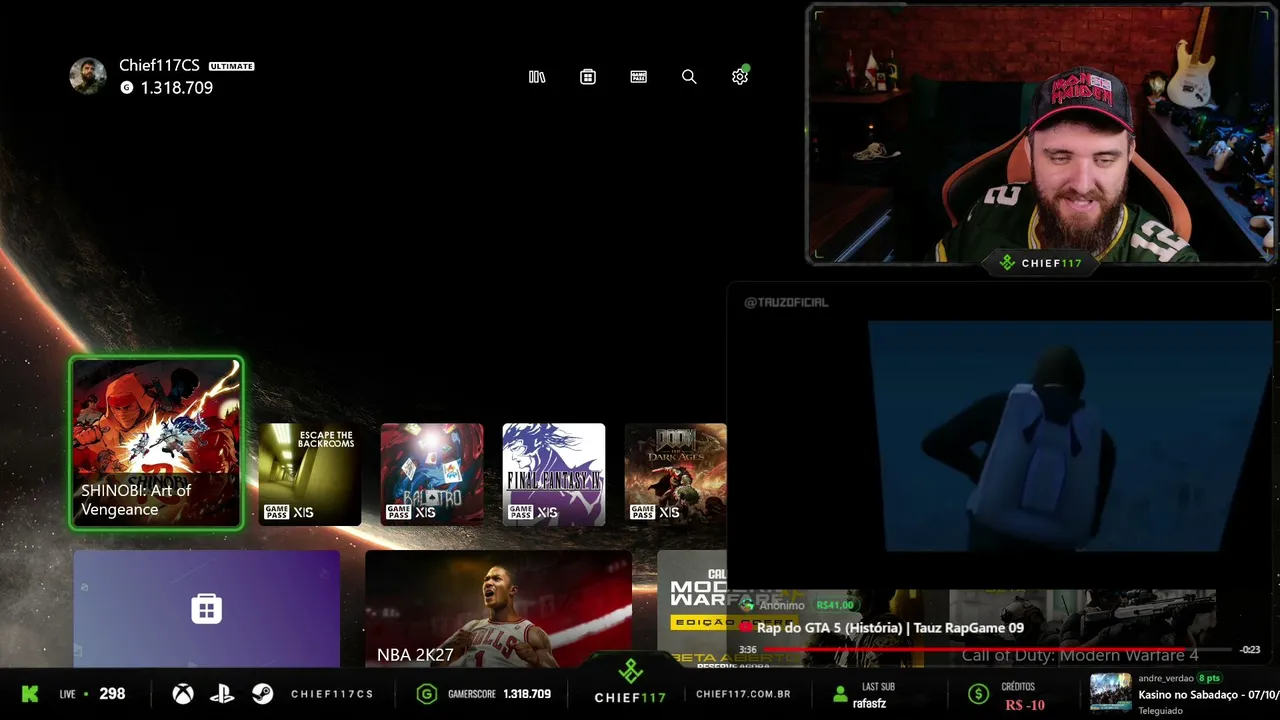Launch SHINOBI: Art of Vengeance tile
Viewport: 1280px width, 720px height.
(x=156, y=443)
